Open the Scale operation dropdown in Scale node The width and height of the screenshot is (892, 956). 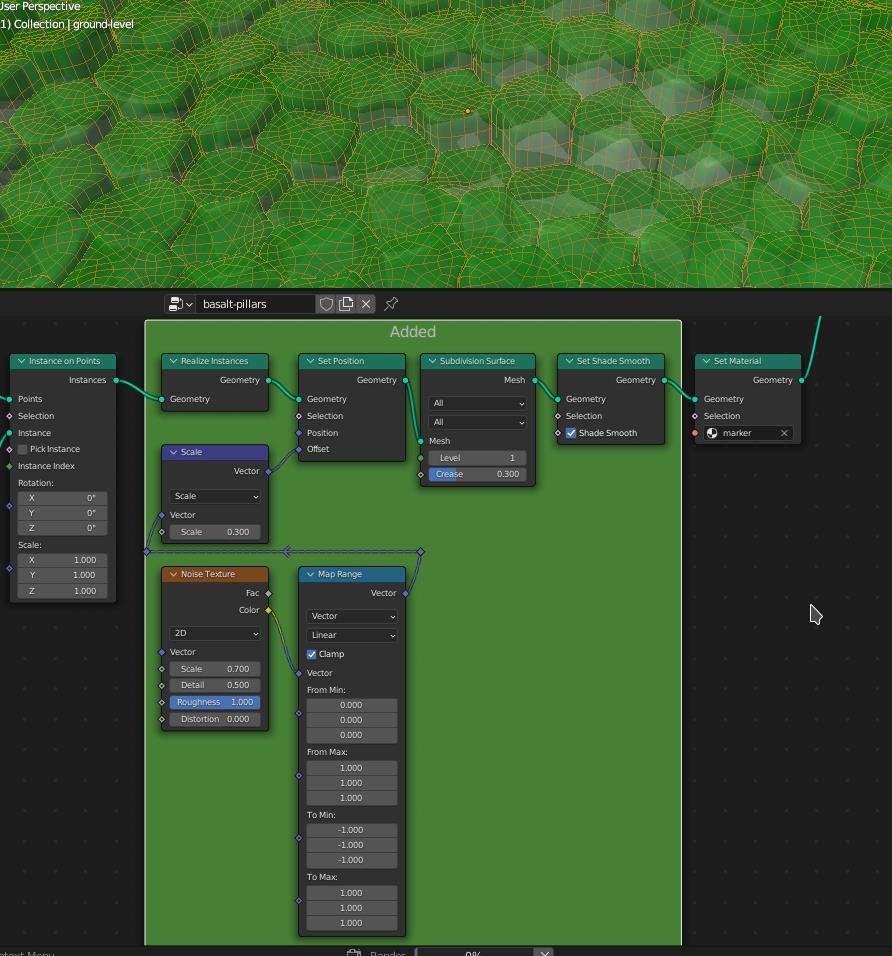tap(215, 496)
